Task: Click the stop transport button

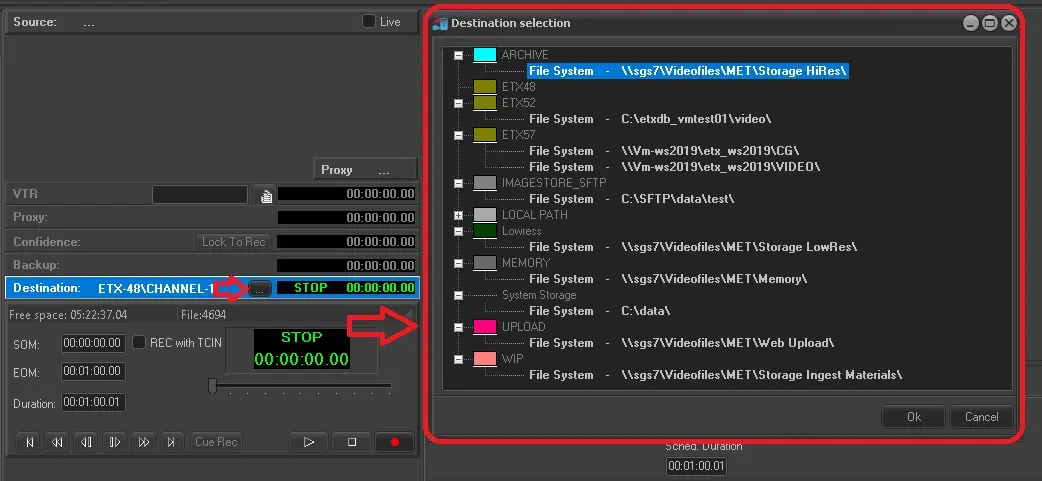Action: (x=351, y=442)
